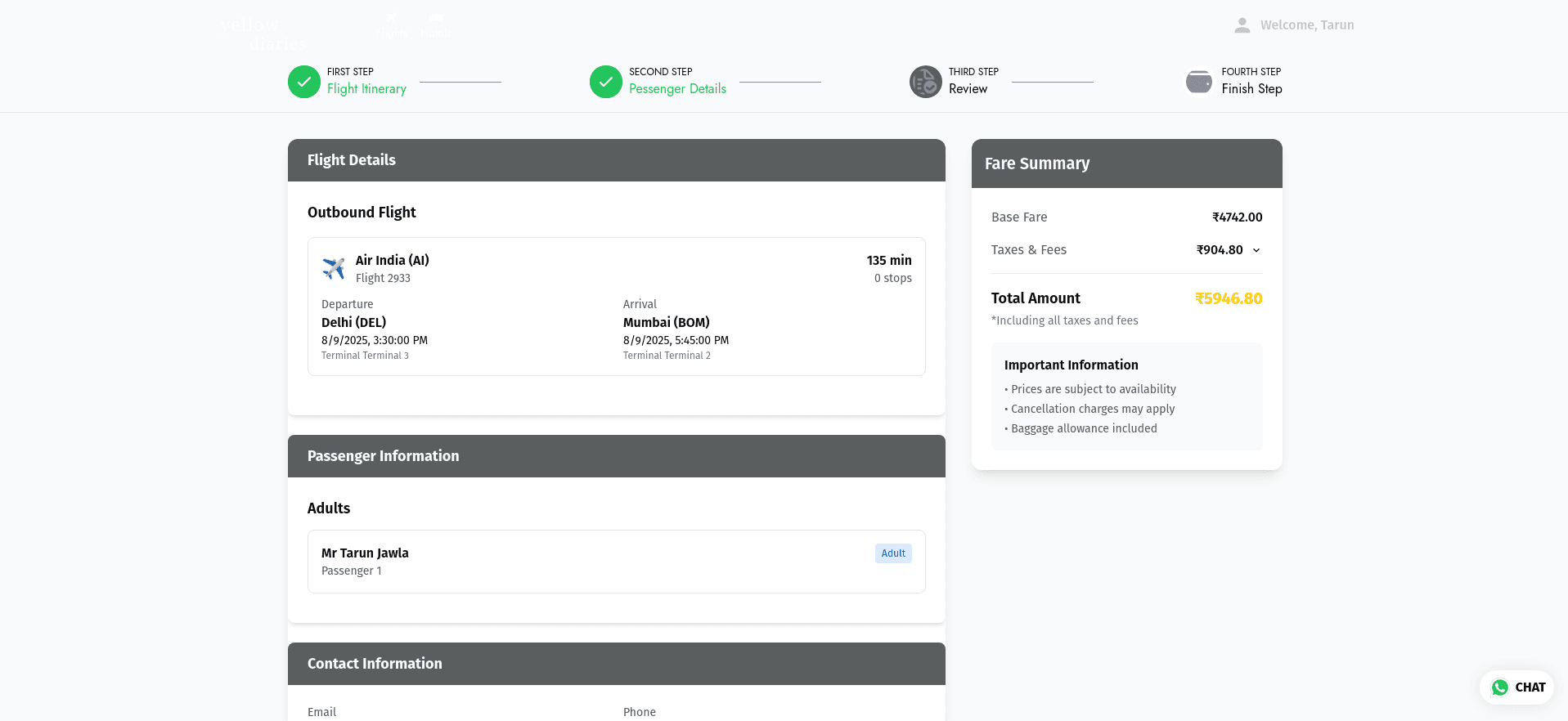1568x721 pixels.
Task: Select the Finish Step label
Action: (x=1251, y=88)
